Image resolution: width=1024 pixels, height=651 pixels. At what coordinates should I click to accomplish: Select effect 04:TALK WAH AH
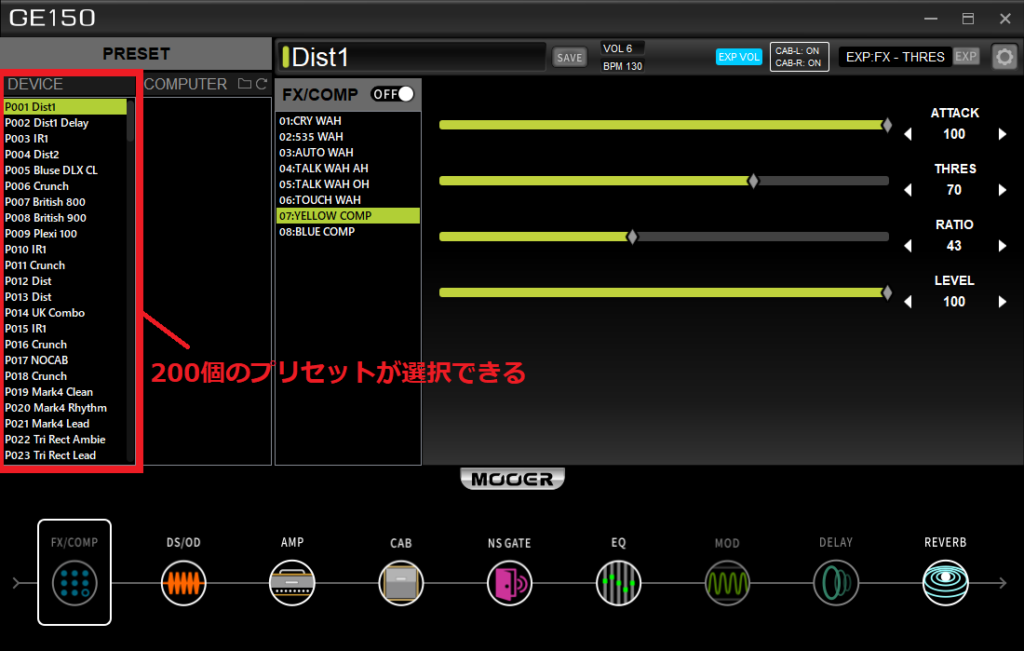click(348, 168)
